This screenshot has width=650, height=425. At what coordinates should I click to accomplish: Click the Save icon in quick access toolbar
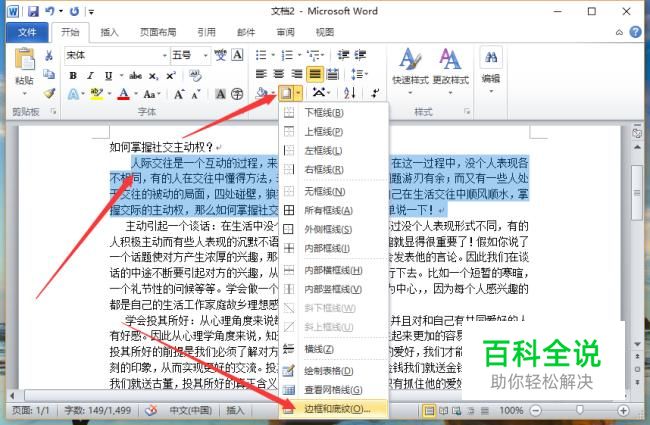pos(33,11)
